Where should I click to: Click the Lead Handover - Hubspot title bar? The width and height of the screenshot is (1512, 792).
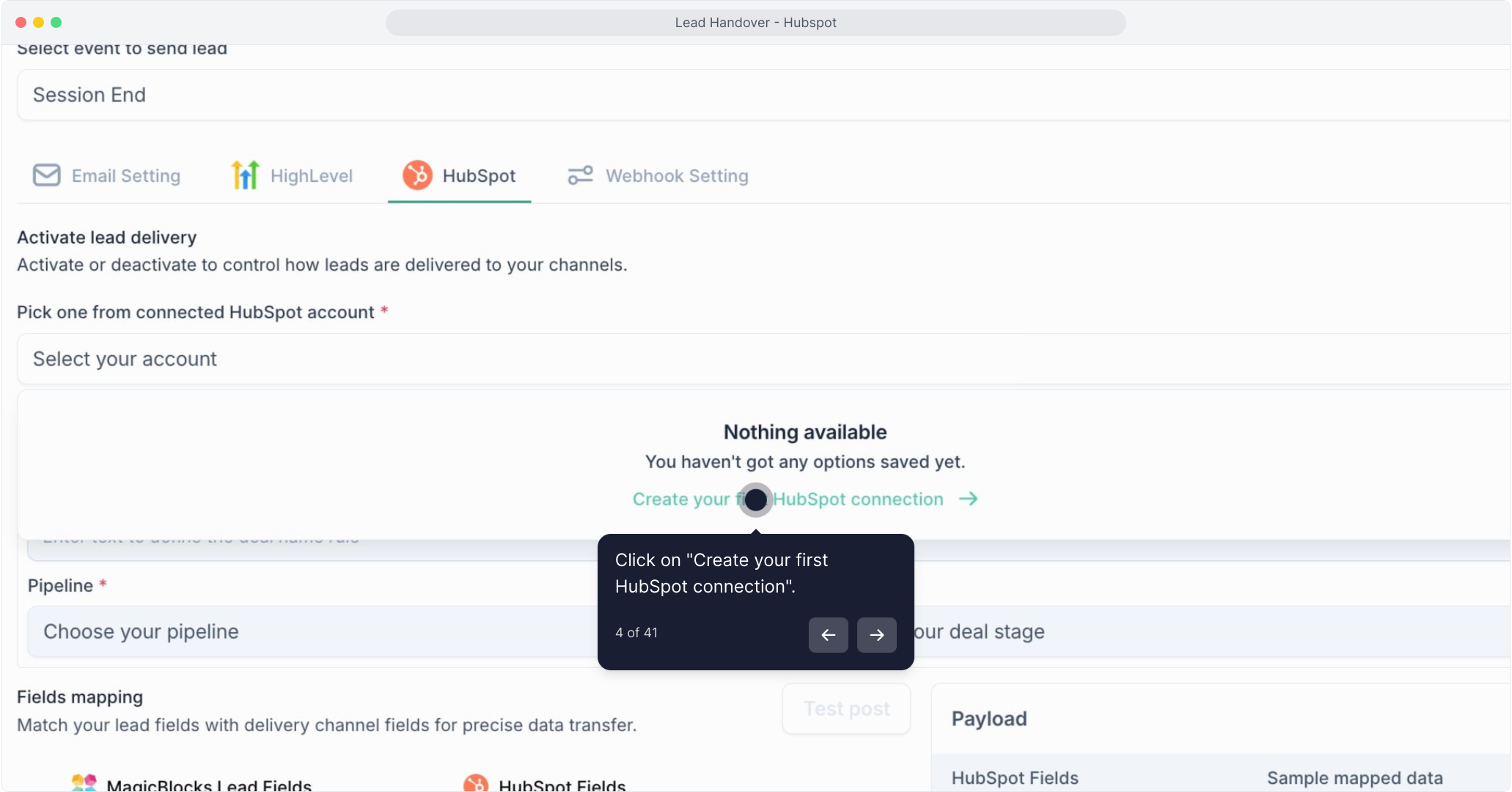coord(755,23)
